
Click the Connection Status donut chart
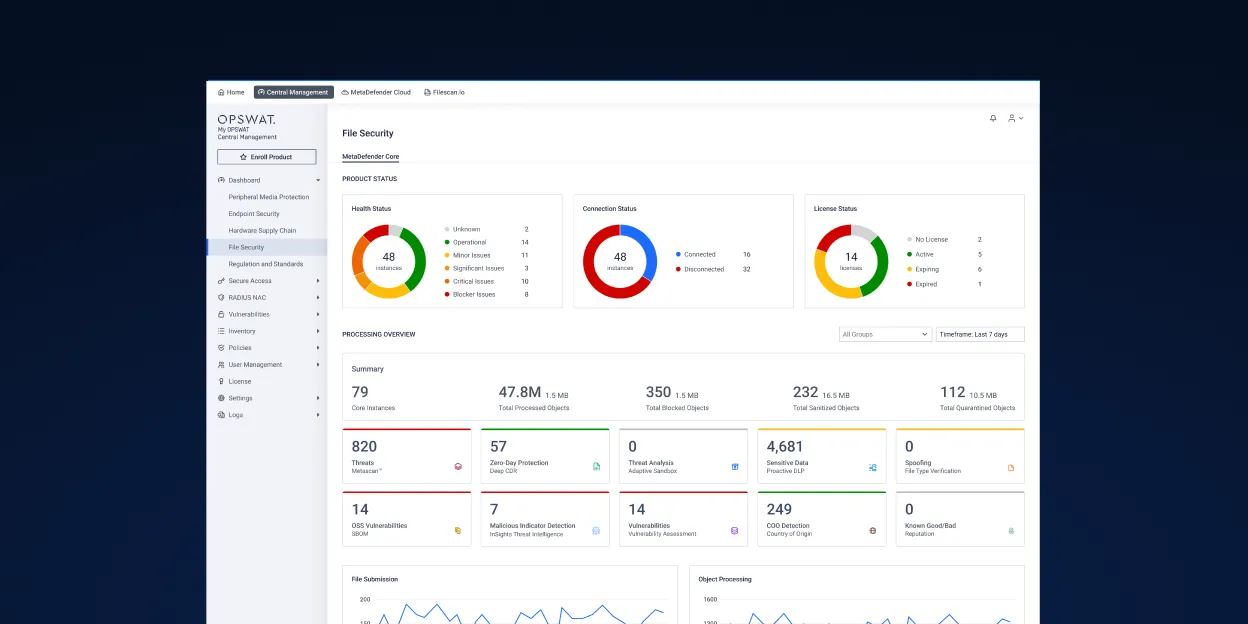coord(620,261)
